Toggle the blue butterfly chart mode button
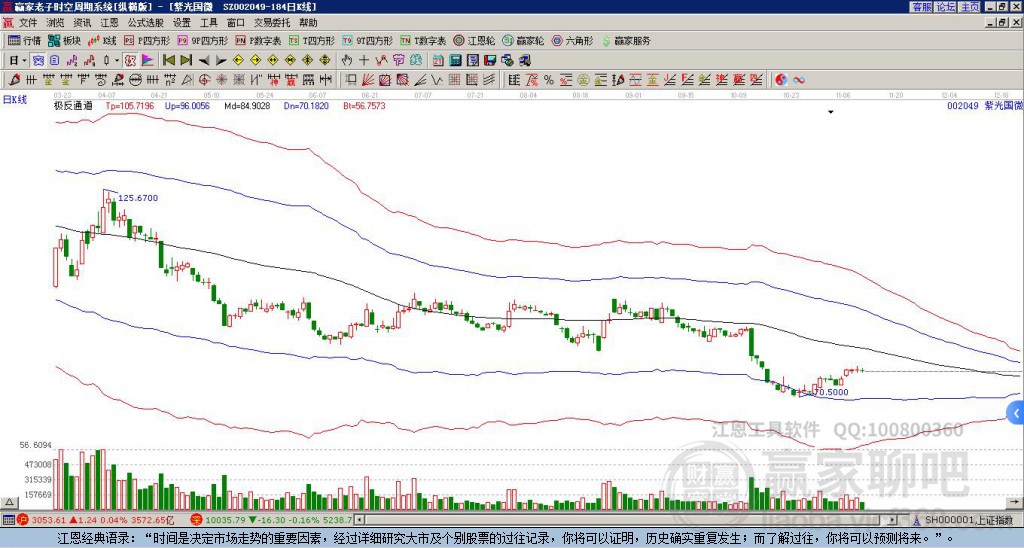 38,60
